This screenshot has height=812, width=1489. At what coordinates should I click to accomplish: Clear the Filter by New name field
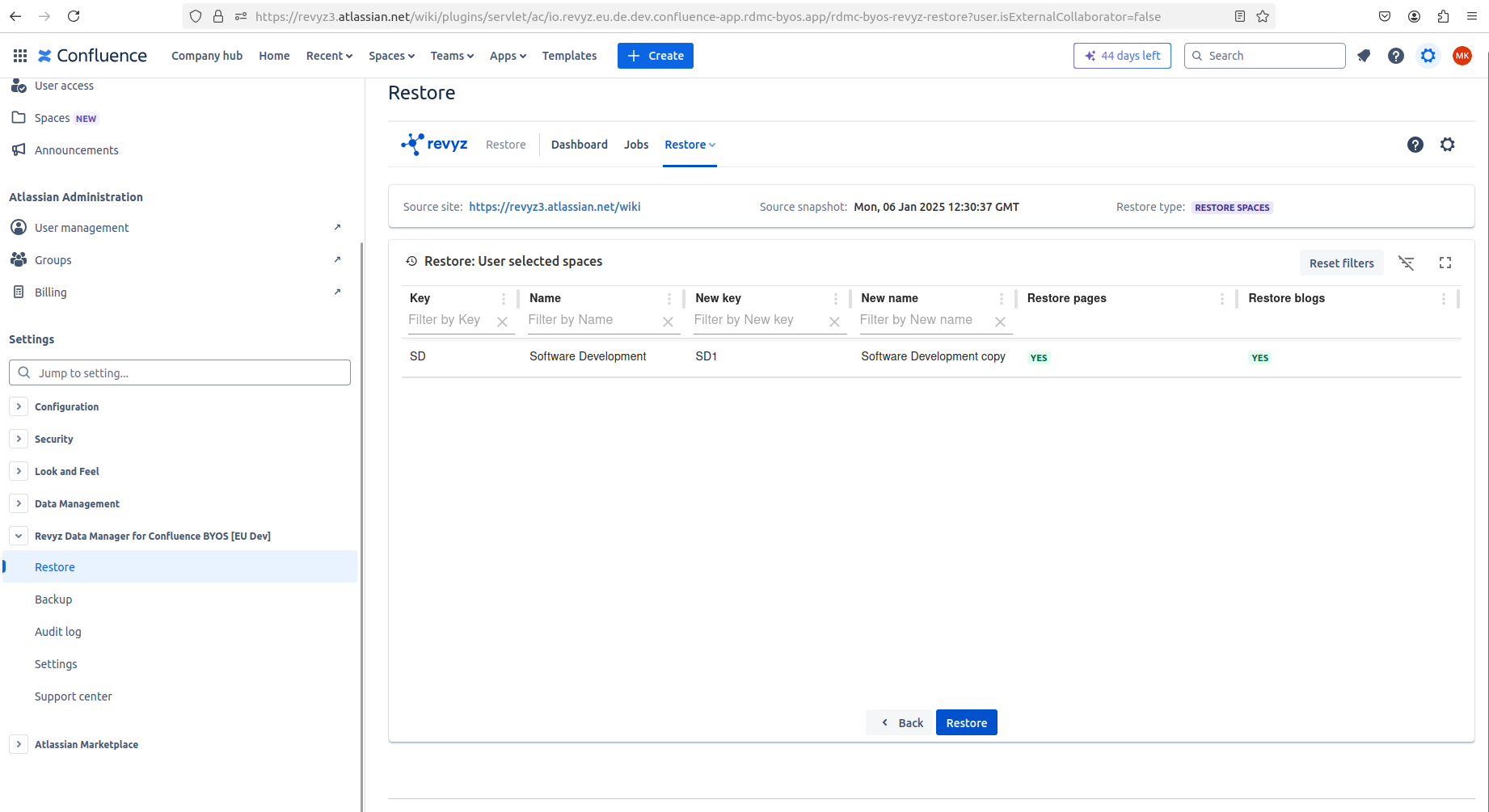(1000, 322)
